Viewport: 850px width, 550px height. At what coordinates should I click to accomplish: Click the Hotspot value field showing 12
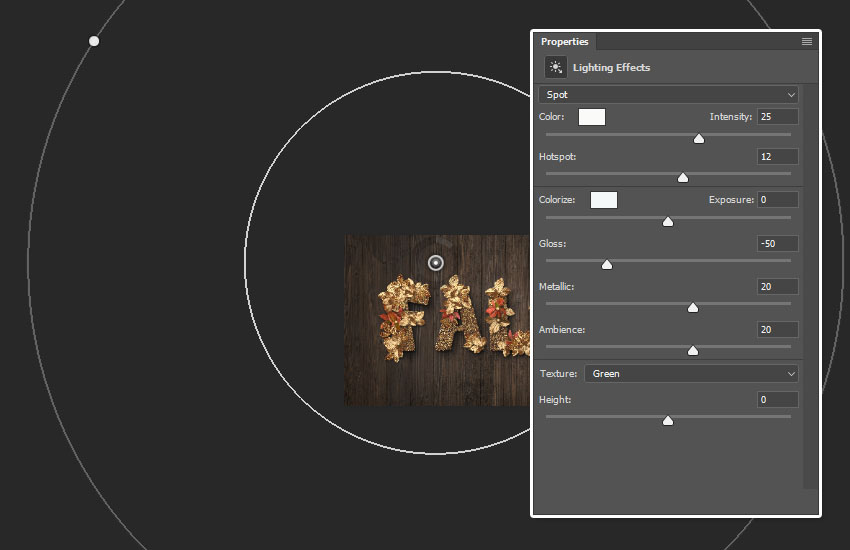click(x=777, y=157)
